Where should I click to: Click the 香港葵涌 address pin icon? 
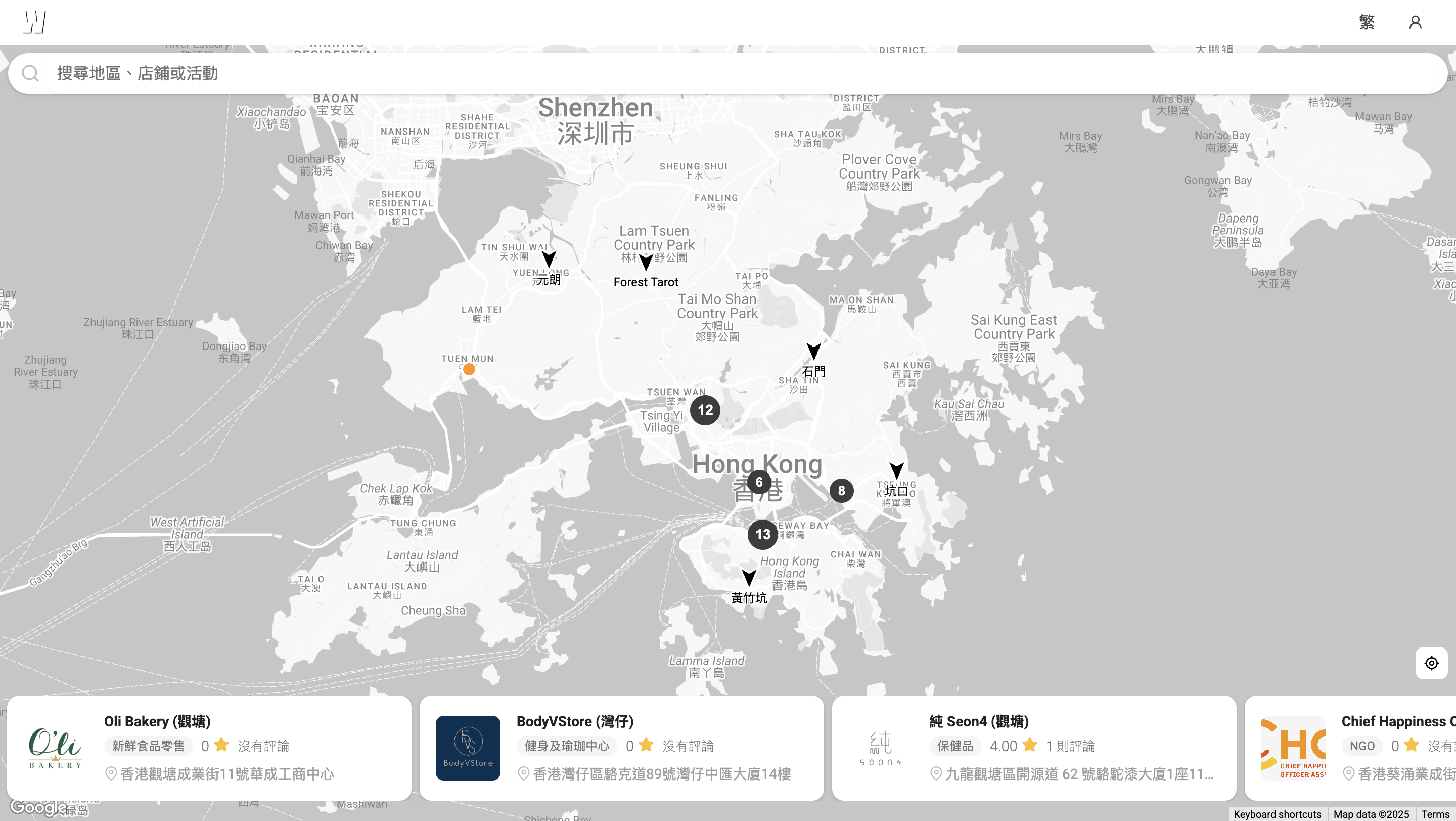[1349, 773]
